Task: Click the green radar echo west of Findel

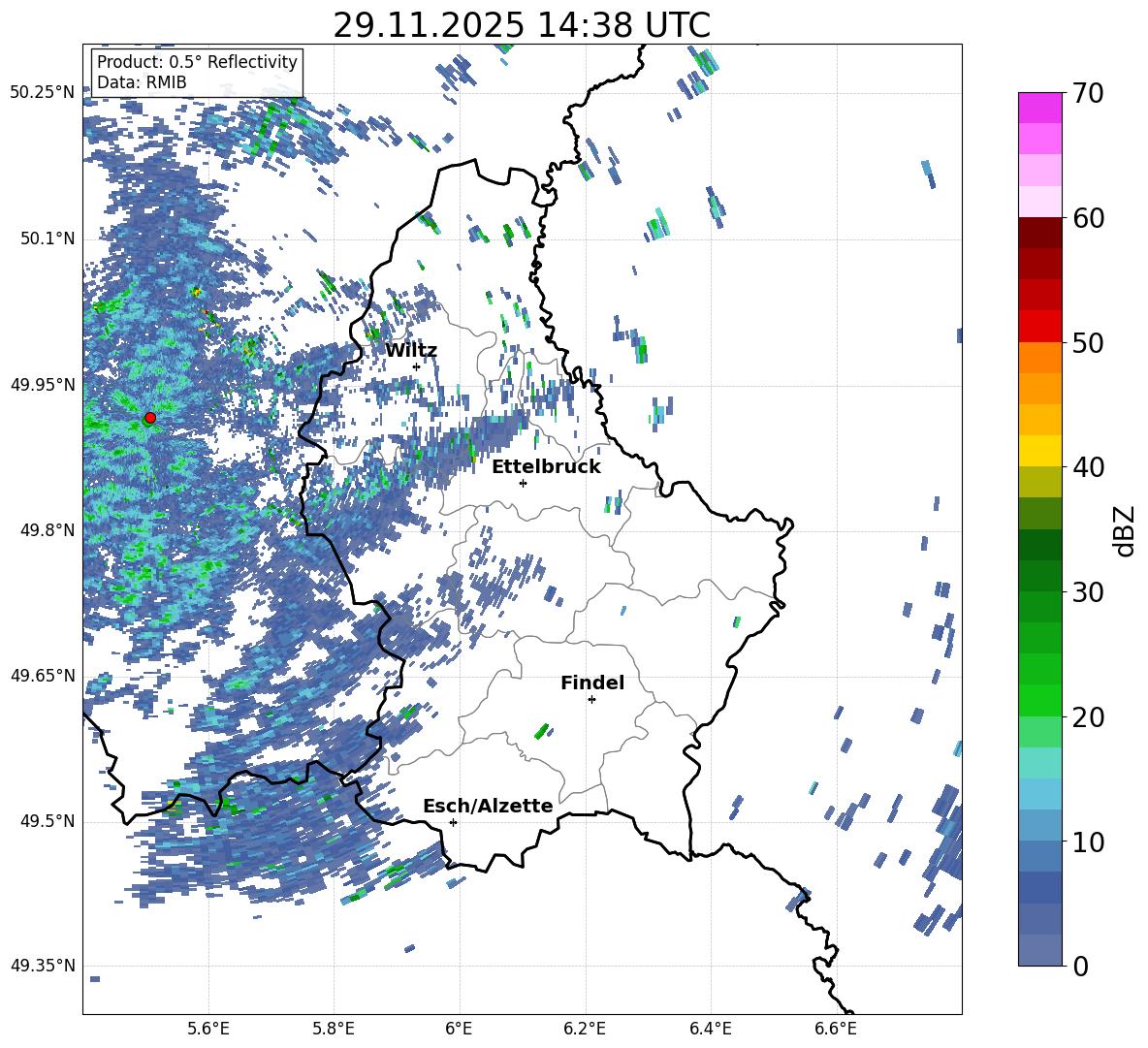Action: coord(542,730)
